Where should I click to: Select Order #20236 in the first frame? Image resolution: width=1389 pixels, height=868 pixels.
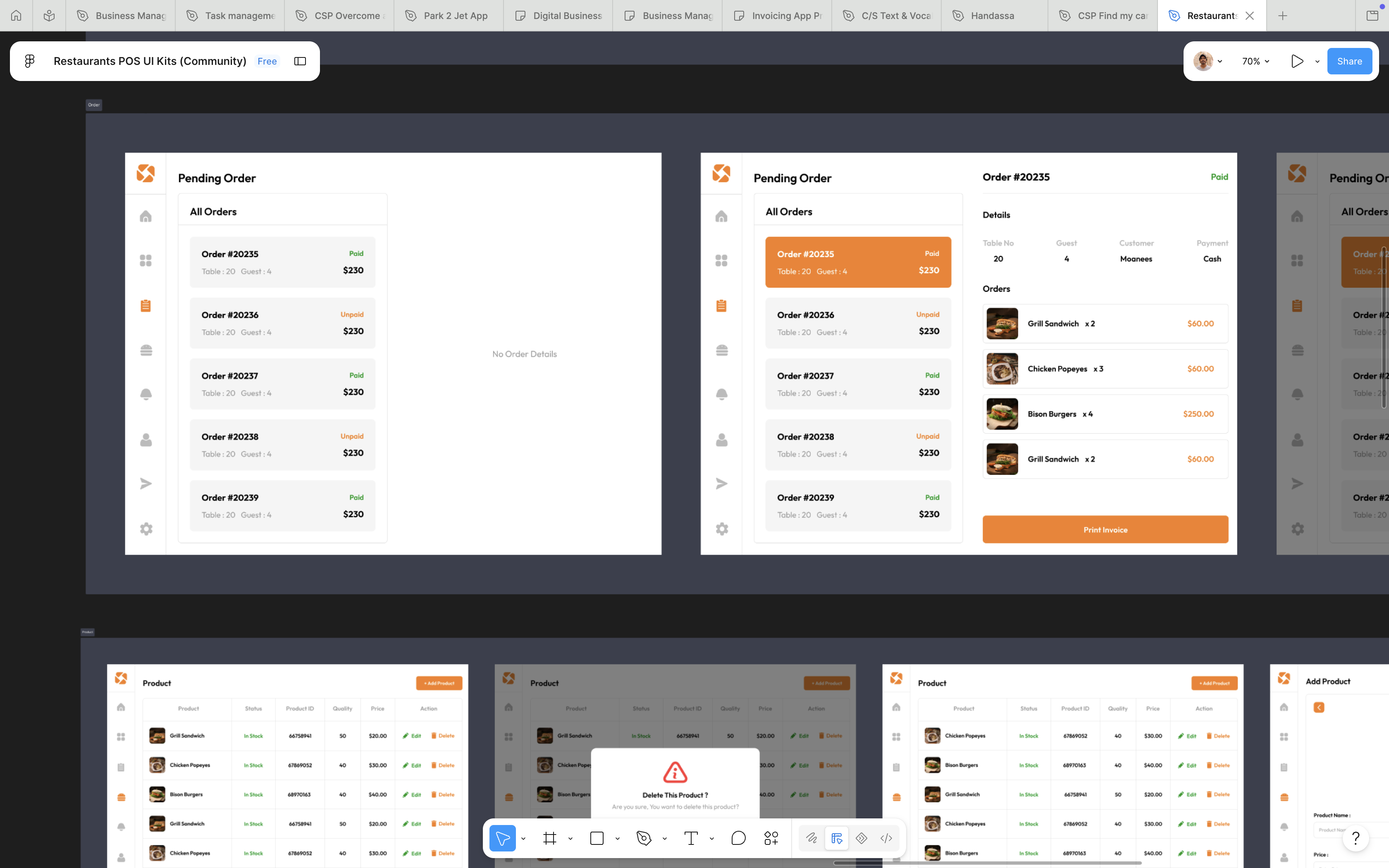[282, 323]
